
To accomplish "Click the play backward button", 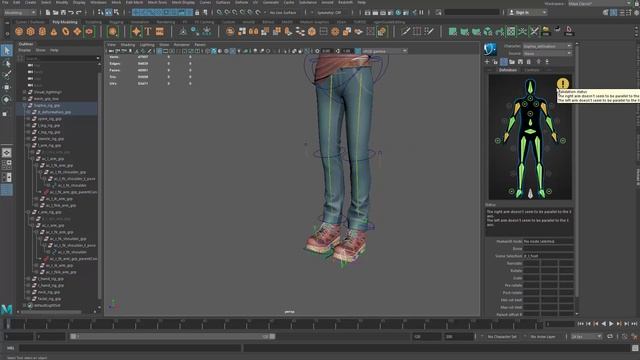I will (x=604, y=324).
